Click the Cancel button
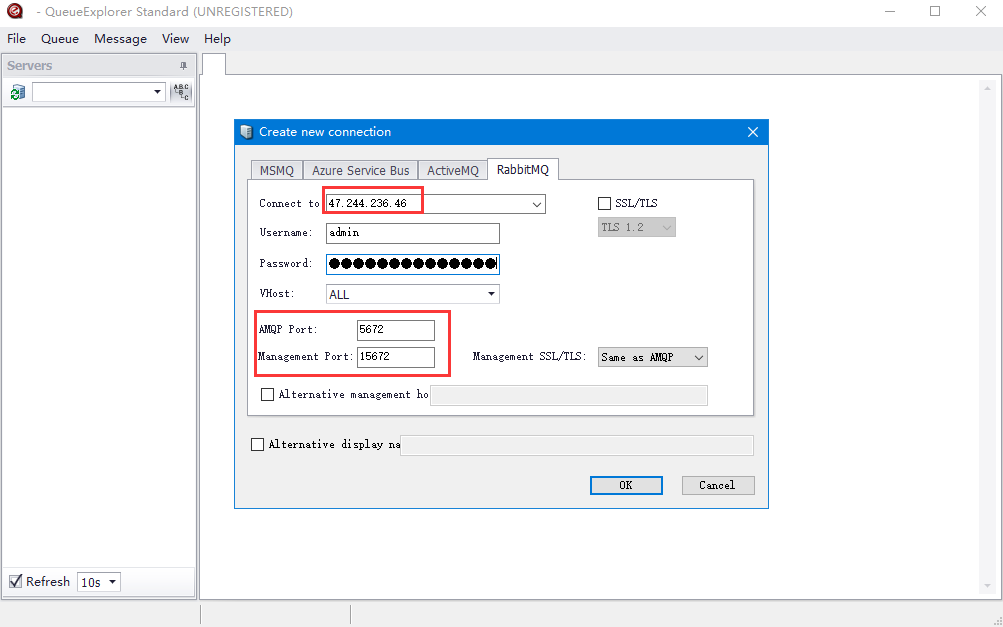 coord(717,485)
